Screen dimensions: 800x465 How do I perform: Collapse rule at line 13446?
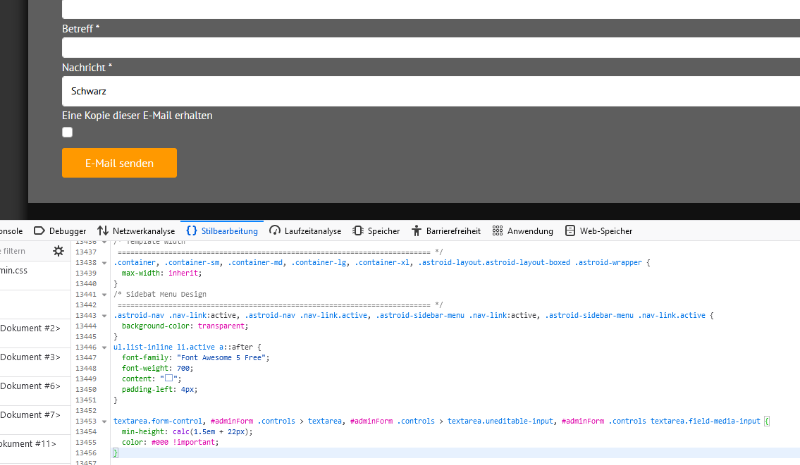coord(104,348)
